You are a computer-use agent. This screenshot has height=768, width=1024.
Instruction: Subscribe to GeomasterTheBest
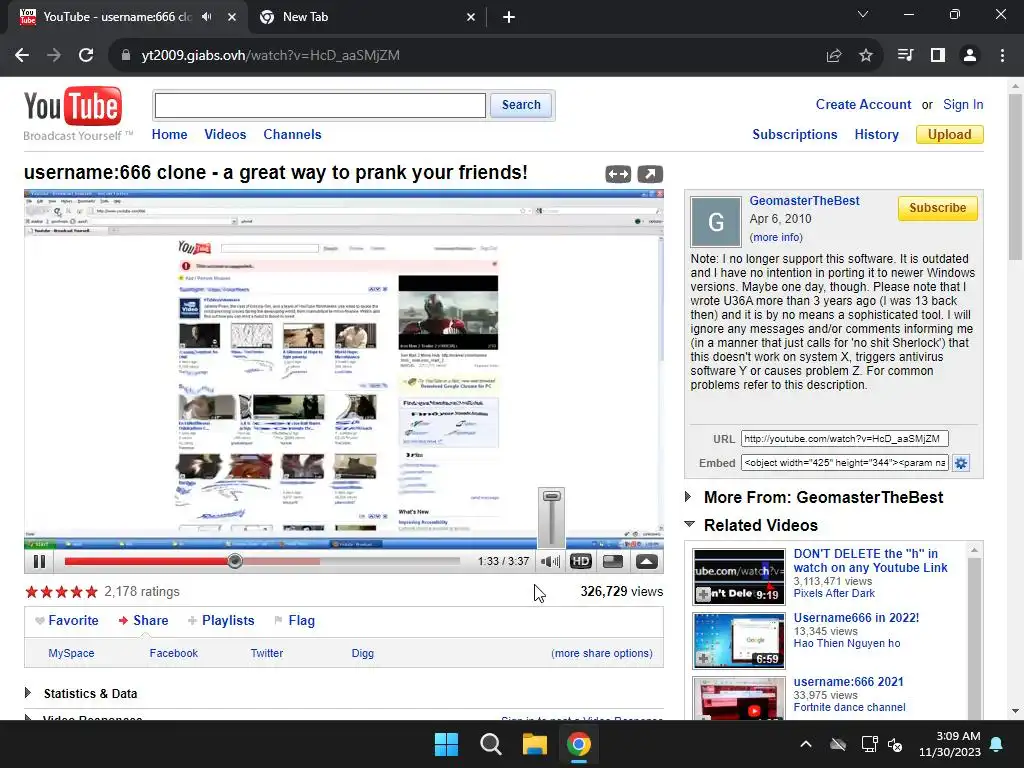click(937, 208)
